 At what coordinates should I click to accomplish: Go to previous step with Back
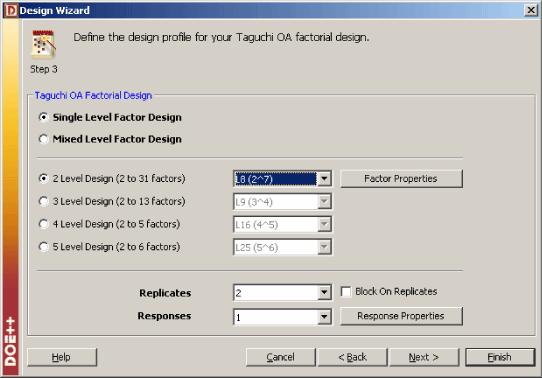point(352,357)
